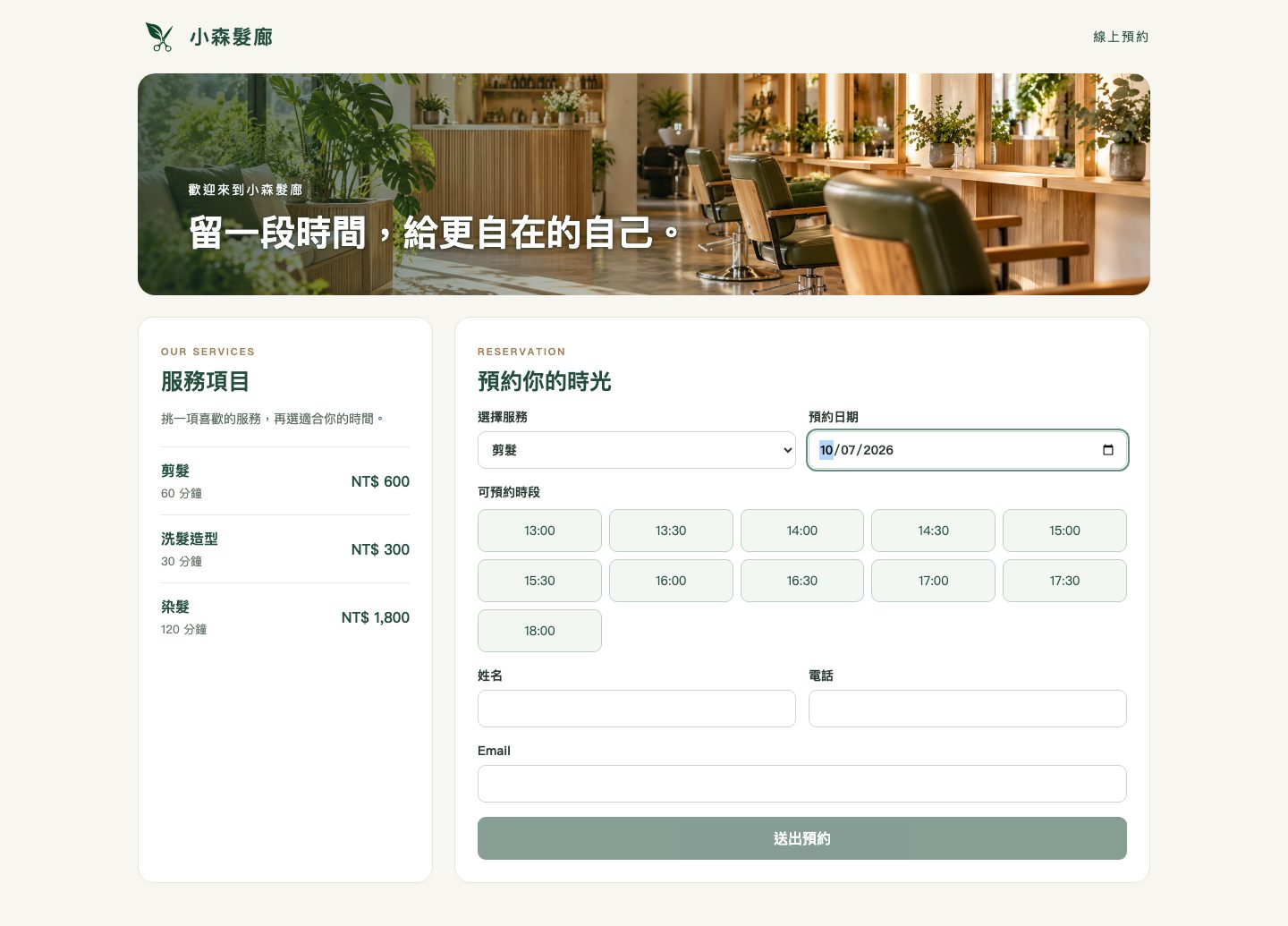Focus the 姓名 name input field
The height and width of the screenshot is (926, 1288).
[x=637, y=709]
